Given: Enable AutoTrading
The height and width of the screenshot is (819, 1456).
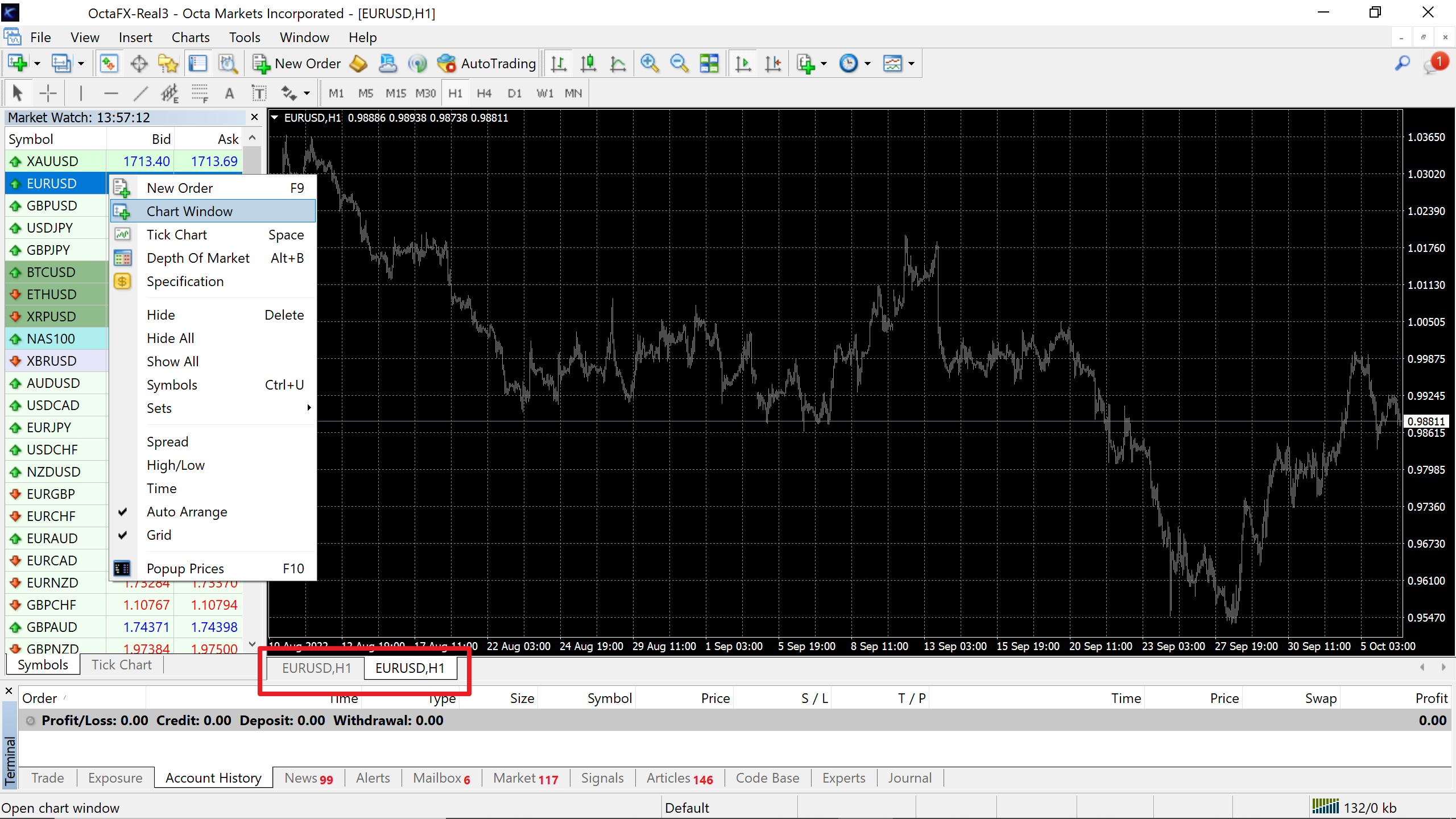Looking at the screenshot, I should pos(486,63).
